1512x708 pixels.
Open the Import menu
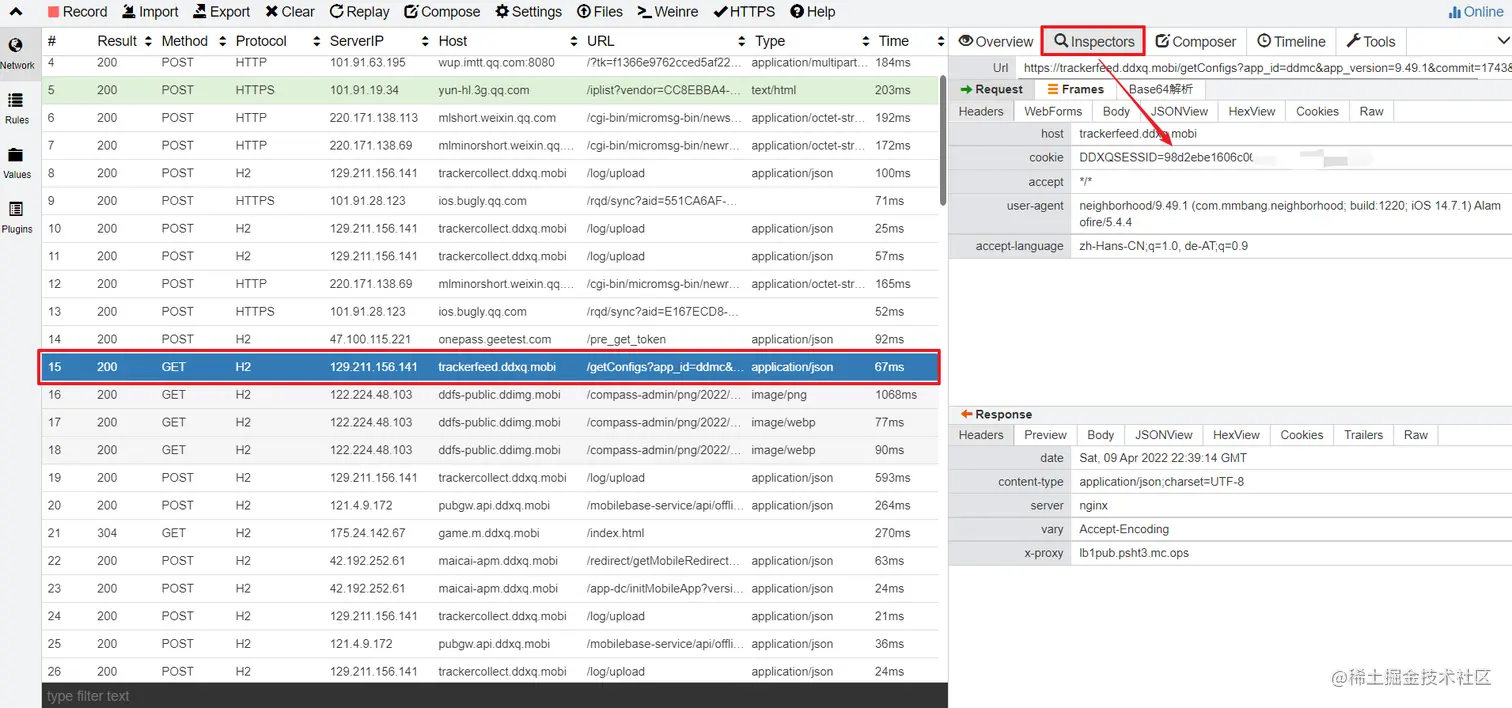click(x=150, y=12)
